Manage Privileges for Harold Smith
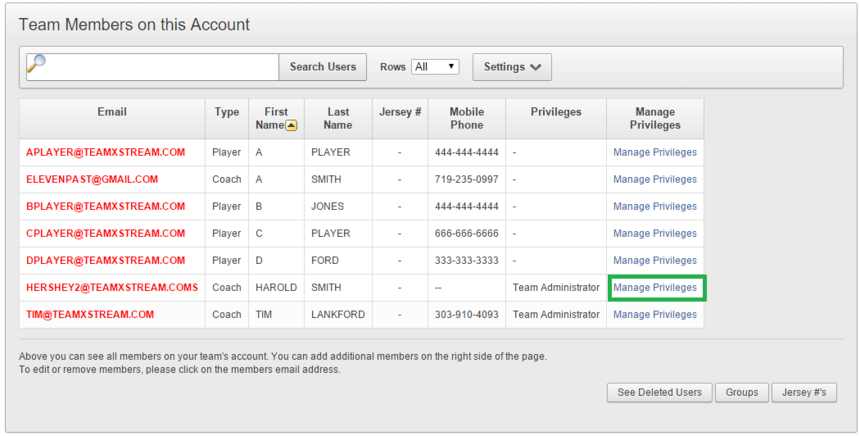Viewport: 860px width, 436px height. (x=655, y=287)
